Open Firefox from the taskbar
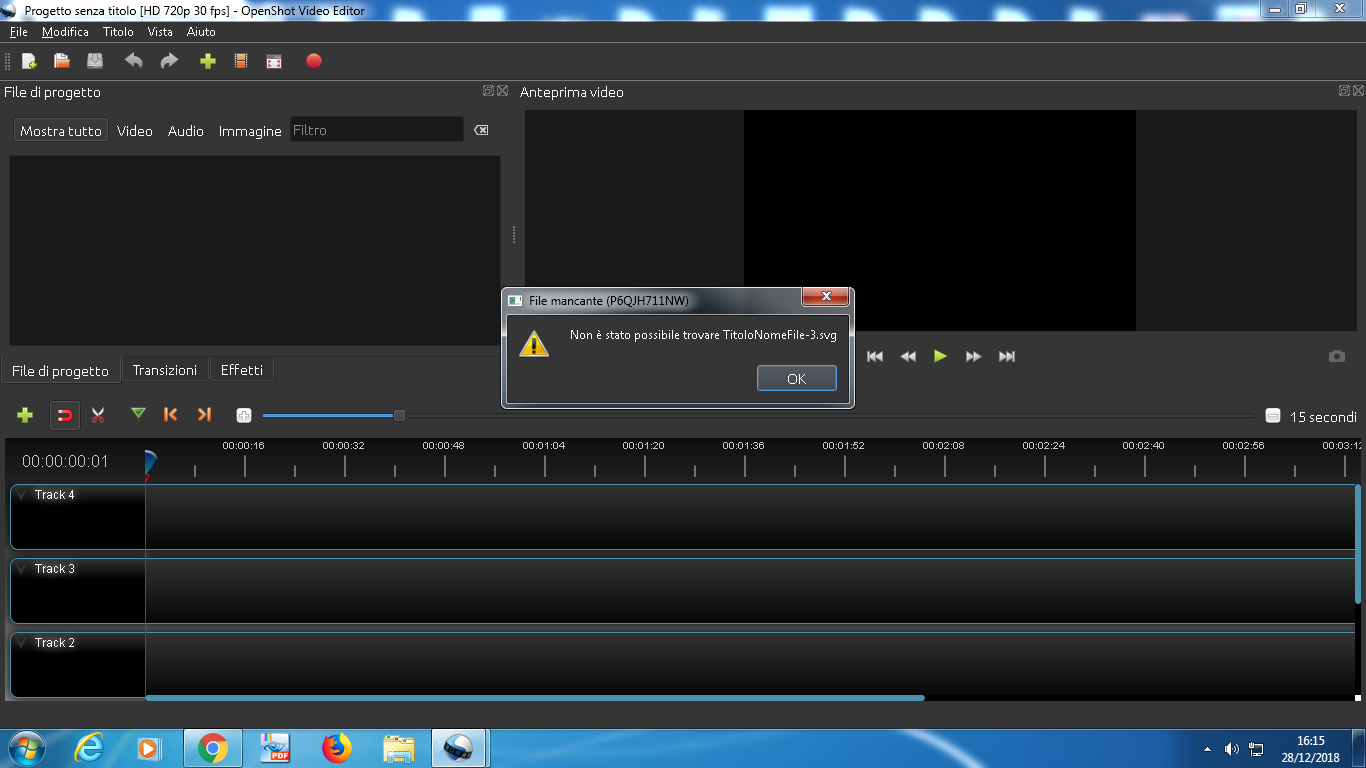The width and height of the screenshot is (1366, 768). (337, 748)
